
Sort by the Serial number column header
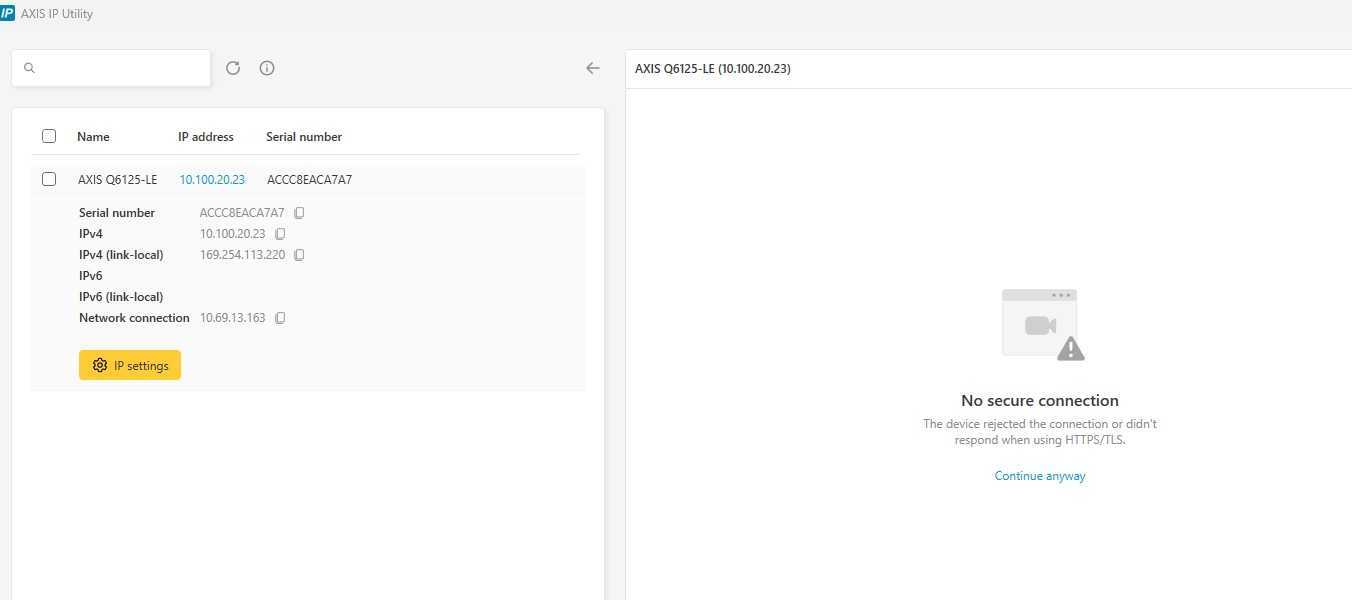[303, 137]
